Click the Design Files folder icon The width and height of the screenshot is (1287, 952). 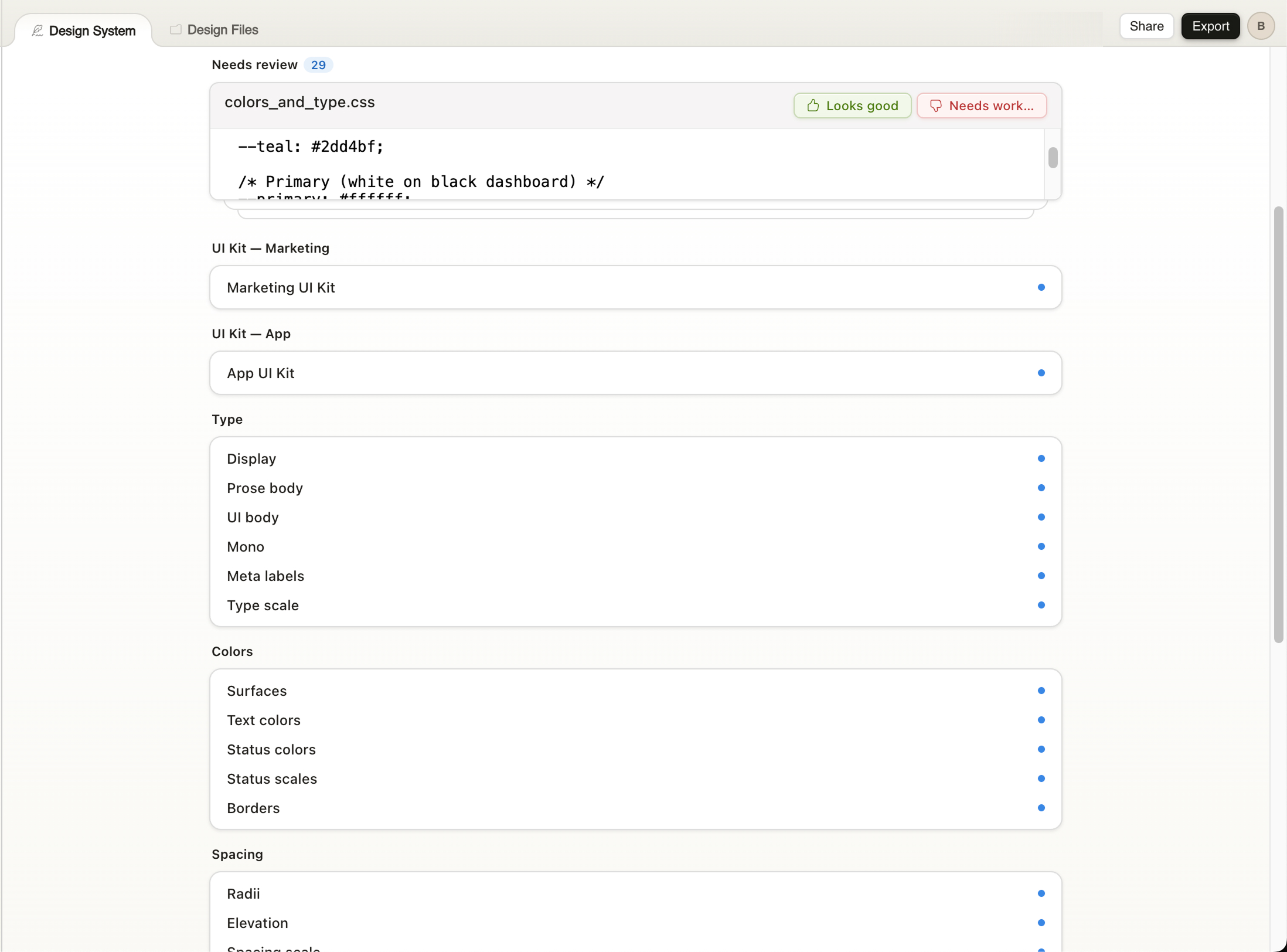(175, 29)
